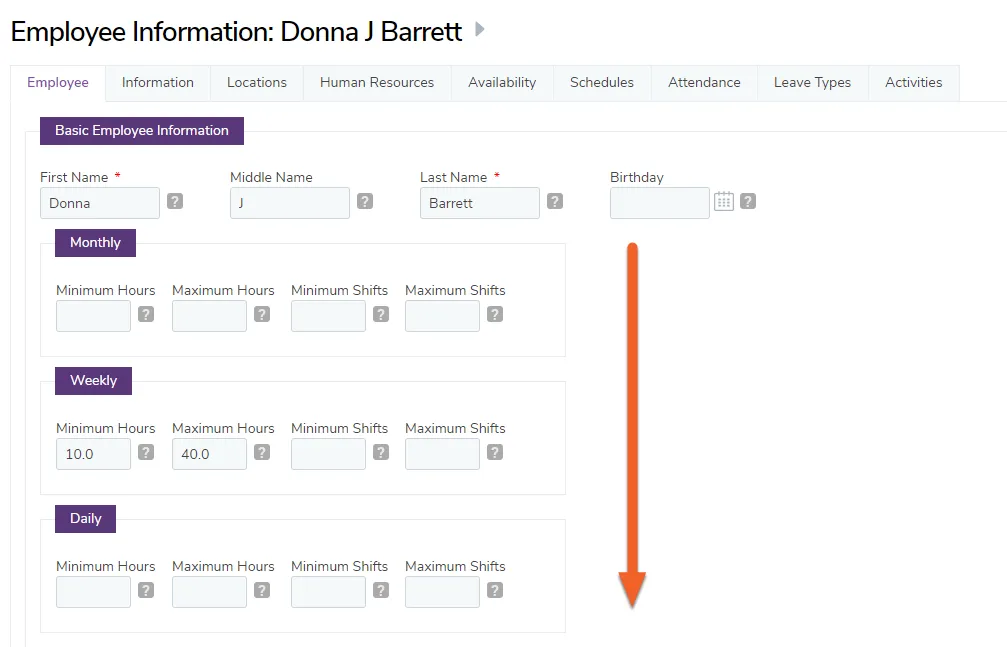Viewport: 1007px width, 647px height.
Task: Focus the Weekly Minimum Hours field showing 10.0
Action: point(93,454)
